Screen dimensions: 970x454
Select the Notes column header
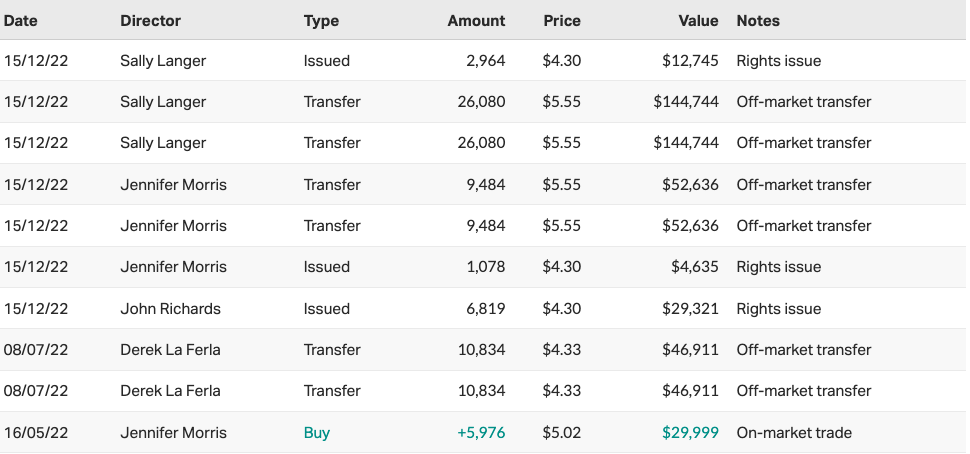click(758, 20)
